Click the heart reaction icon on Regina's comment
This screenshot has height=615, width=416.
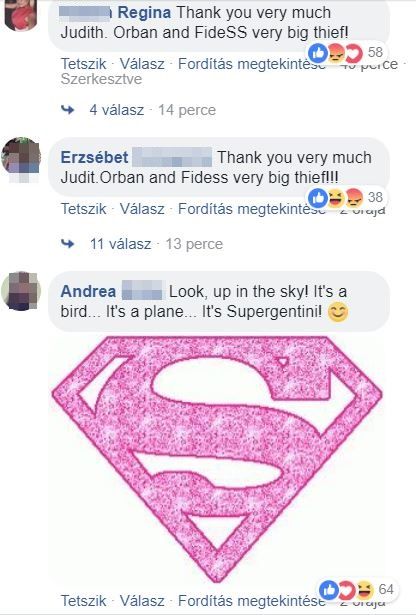pyautogui.click(x=354, y=53)
